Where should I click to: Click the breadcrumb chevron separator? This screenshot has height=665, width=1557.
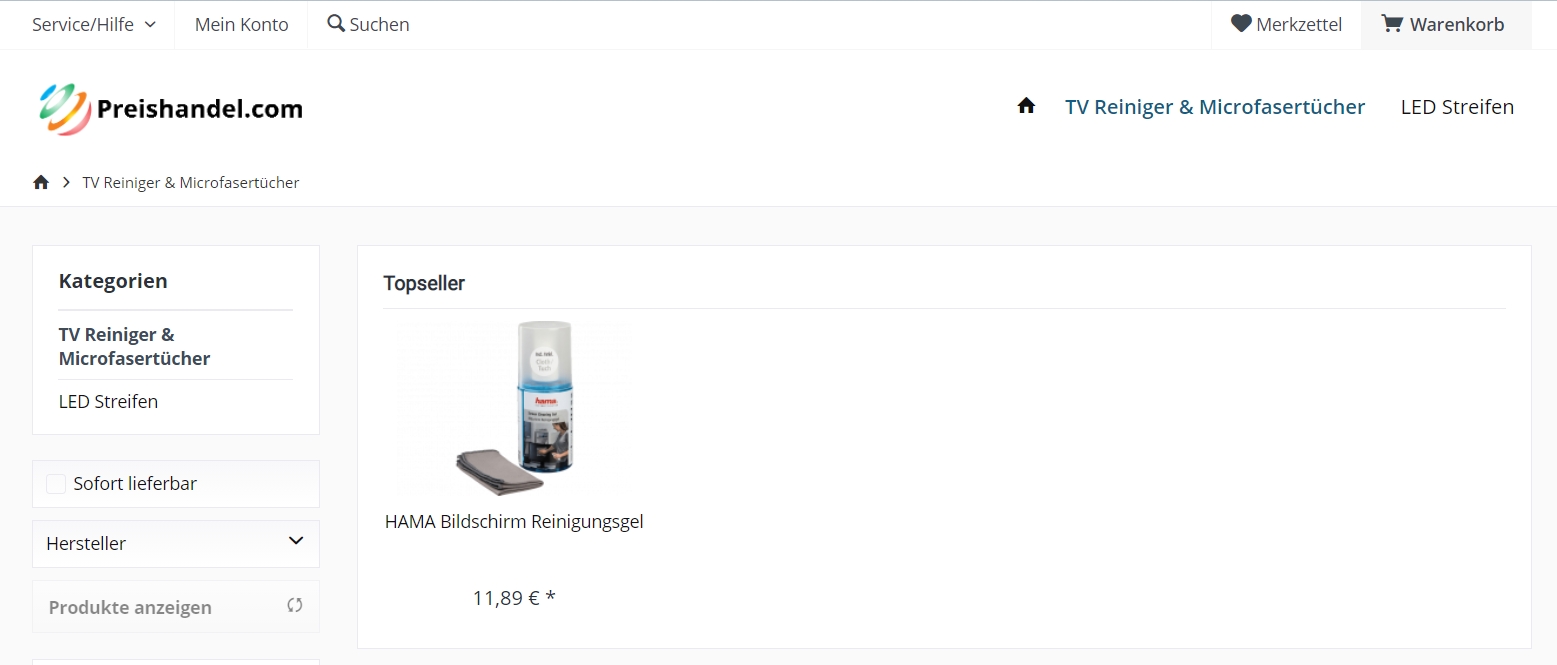[66, 182]
